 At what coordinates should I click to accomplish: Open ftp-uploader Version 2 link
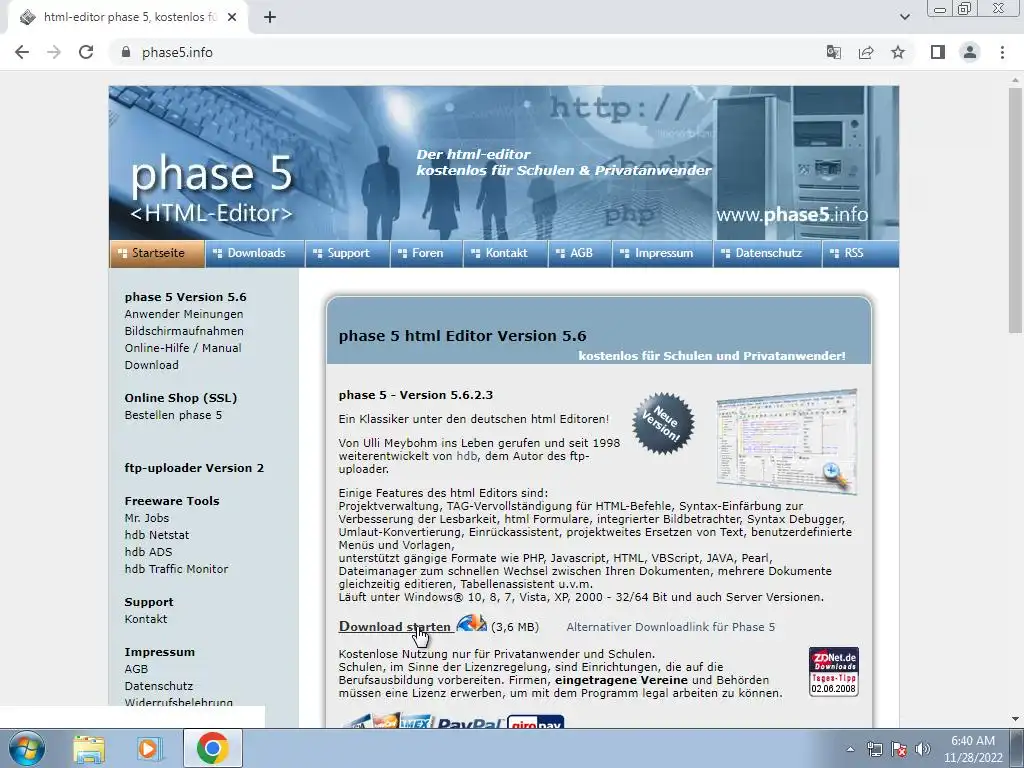pyautogui.click(x=194, y=468)
